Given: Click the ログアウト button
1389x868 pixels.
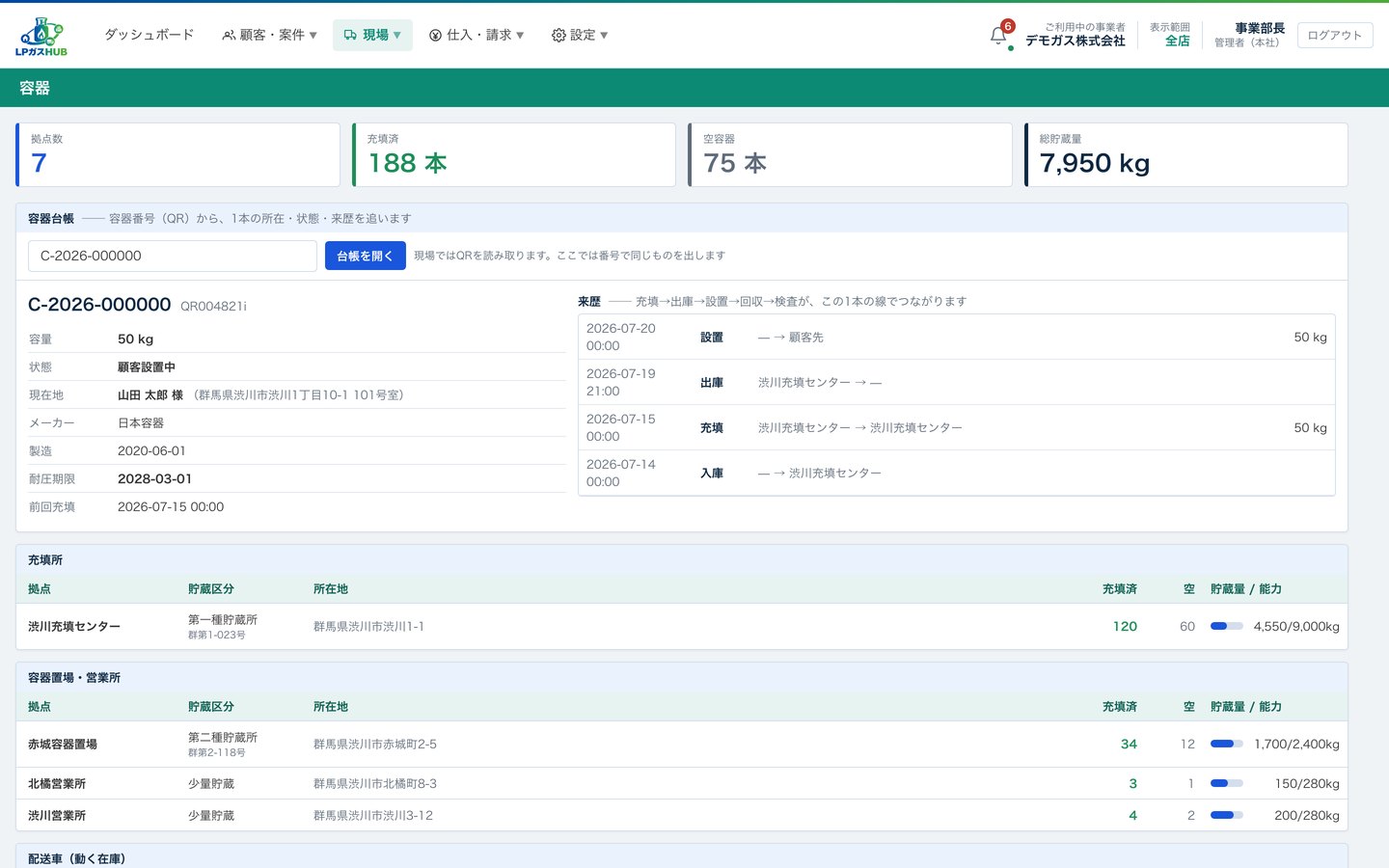Looking at the screenshot, I should click(x=1335, y=36).
